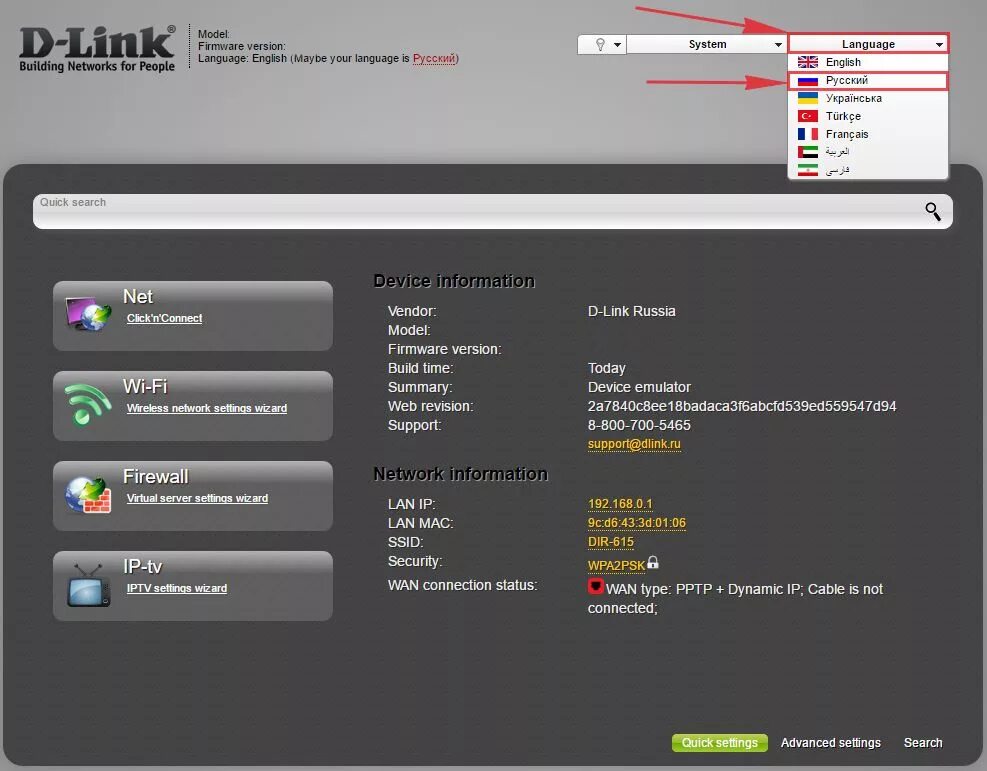This screenshot has height=771, width=987.
Task: Click the LAN IP 192.168.0.1 link
Action: coord(620,504)
